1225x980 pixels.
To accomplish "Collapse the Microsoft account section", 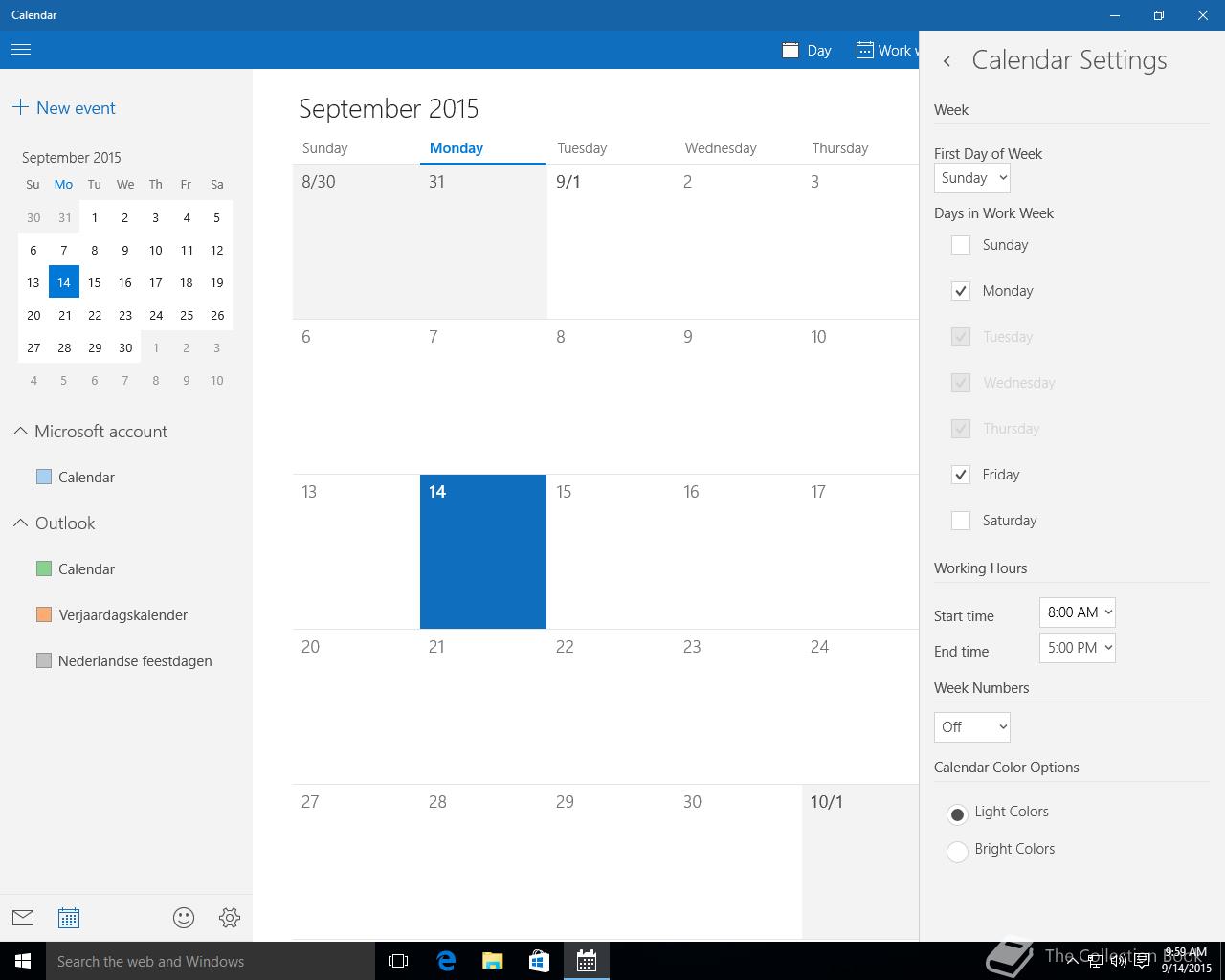I will (20, 432).
